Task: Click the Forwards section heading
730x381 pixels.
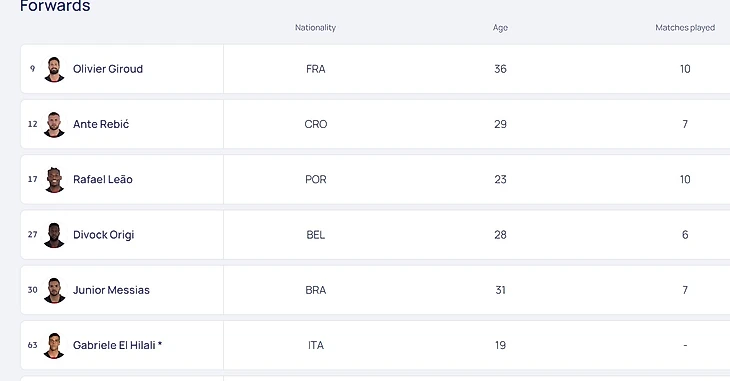Action: tap(55, 6)
